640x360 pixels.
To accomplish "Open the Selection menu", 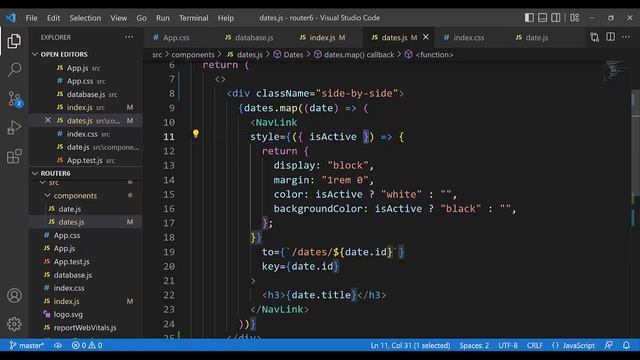I will [85, 18].
